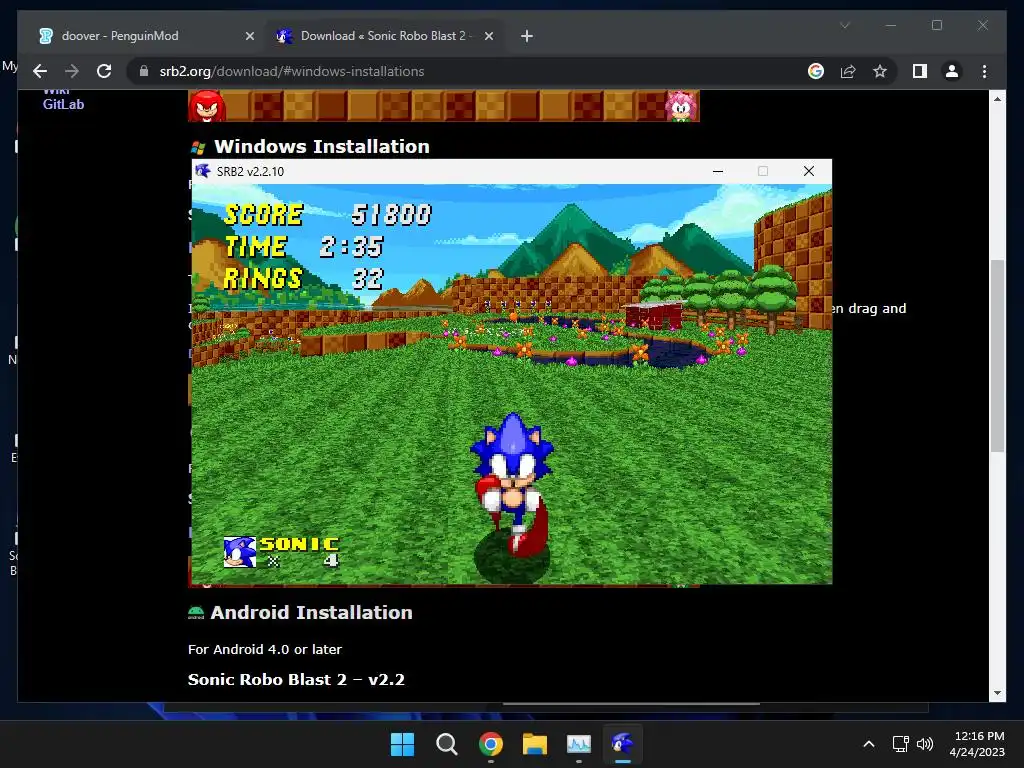
Task: Click the 'Sonic Robo Blast 2 – v2.2' text
Action: [296, 680]
